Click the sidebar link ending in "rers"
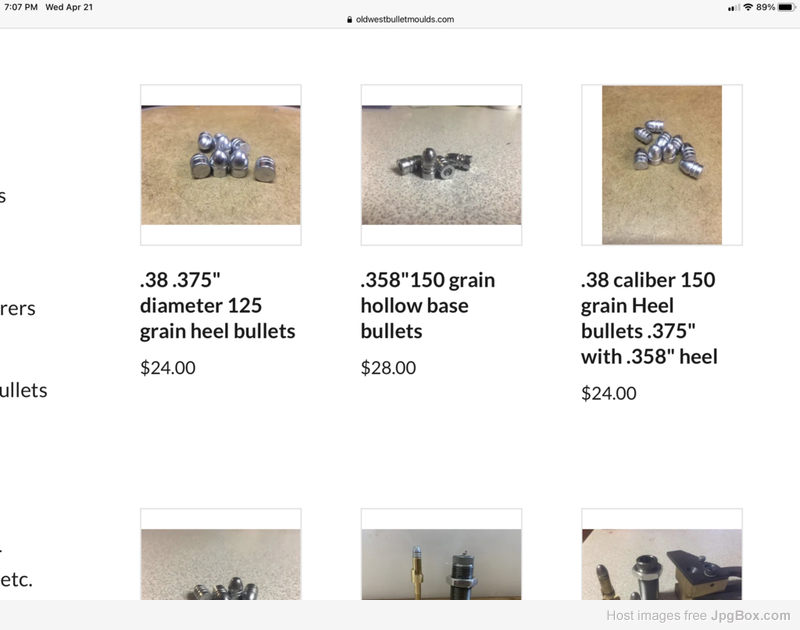Screen dimensions: 800x630 [x=18, y=309]
